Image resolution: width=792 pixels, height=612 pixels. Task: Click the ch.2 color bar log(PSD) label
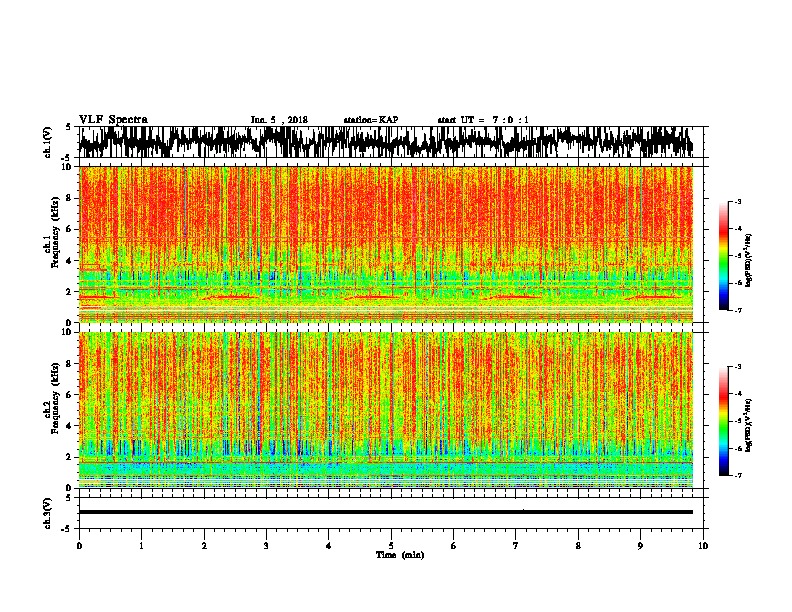(749, 425)
